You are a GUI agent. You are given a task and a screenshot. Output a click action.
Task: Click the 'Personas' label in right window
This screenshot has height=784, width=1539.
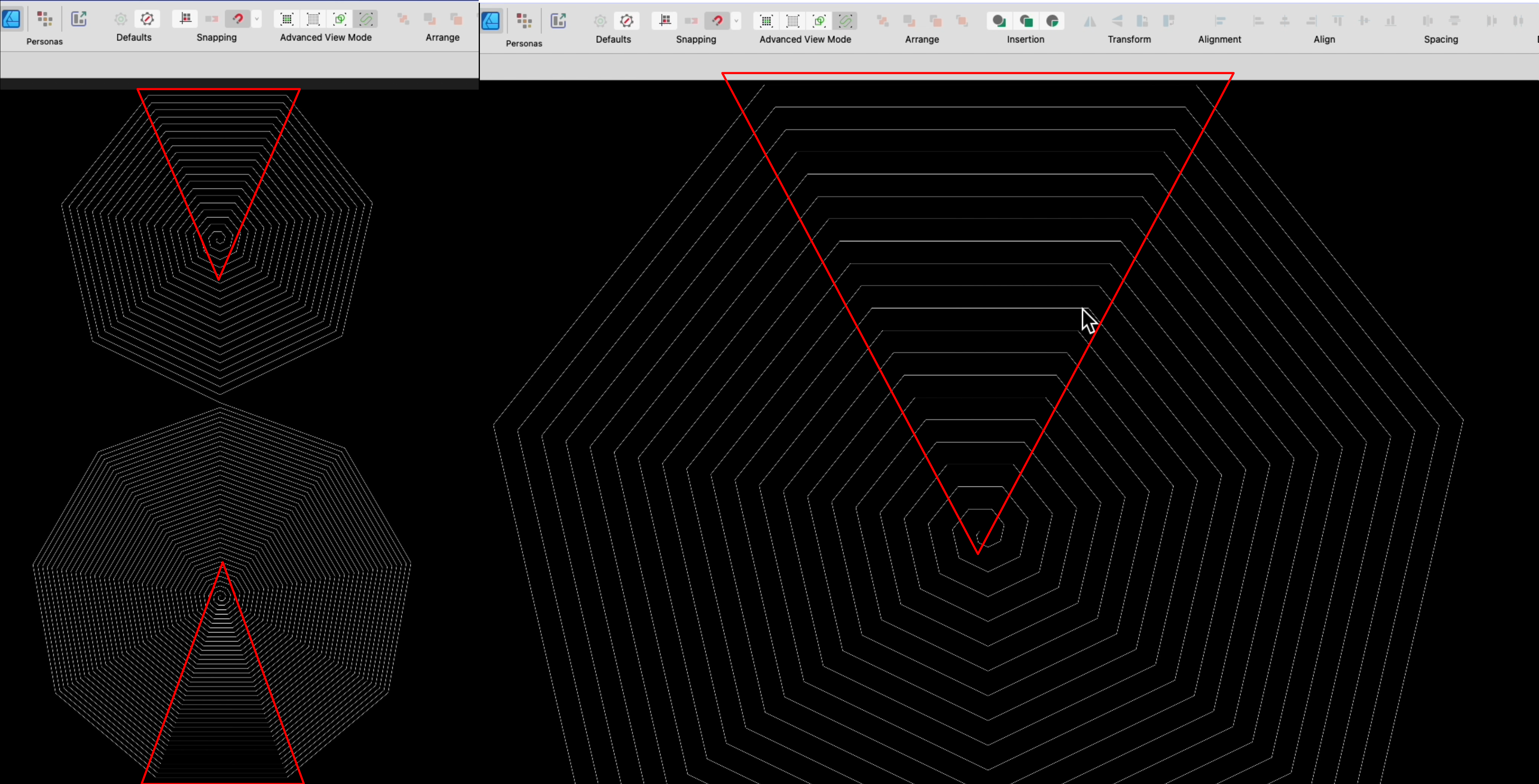(x=524, y=44)
